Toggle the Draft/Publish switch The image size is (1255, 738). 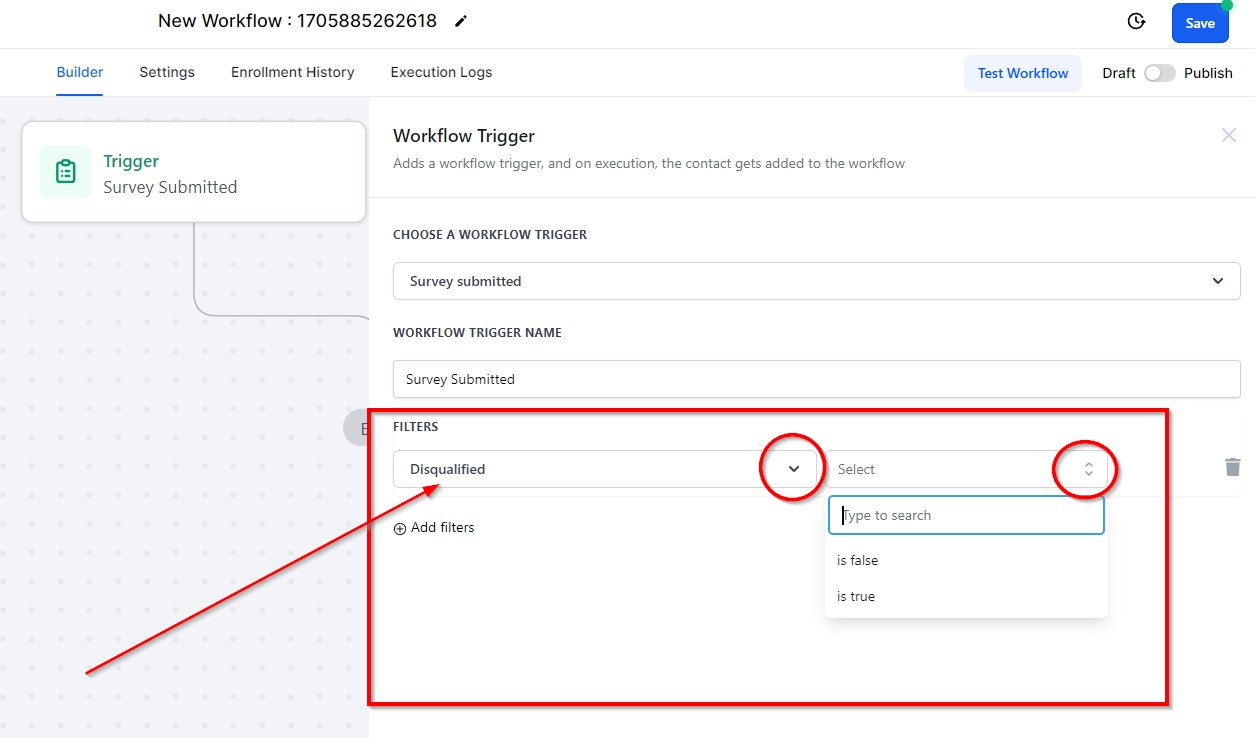coord(1159,73)
